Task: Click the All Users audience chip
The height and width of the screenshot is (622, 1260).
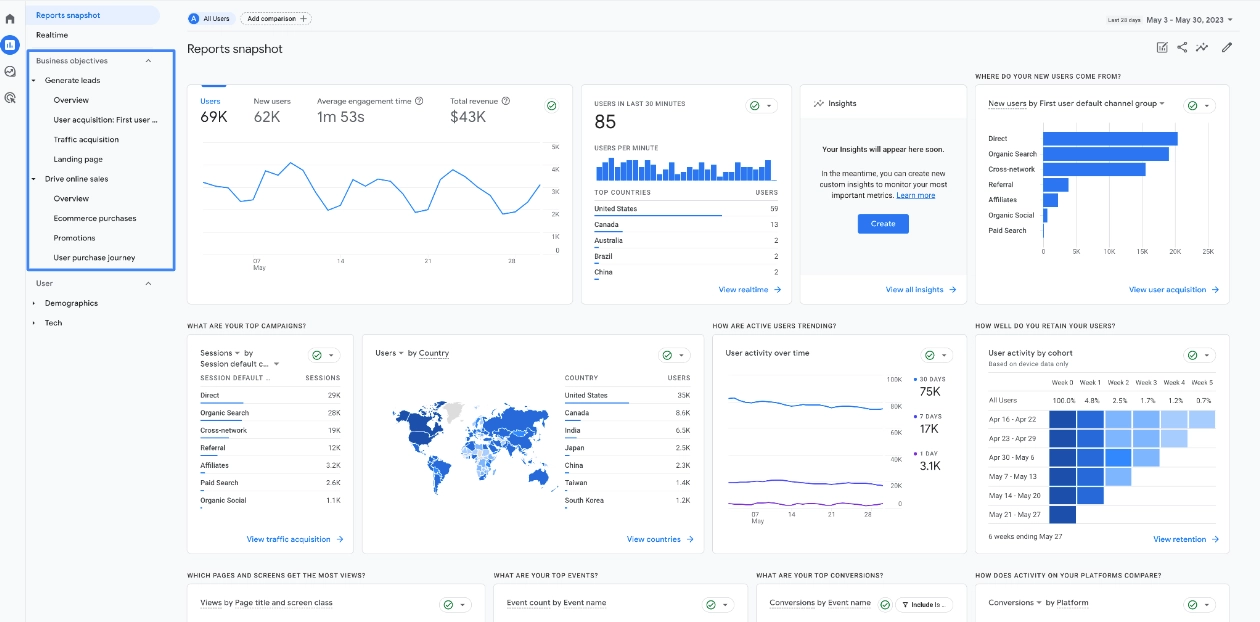Action: point(210,18)
